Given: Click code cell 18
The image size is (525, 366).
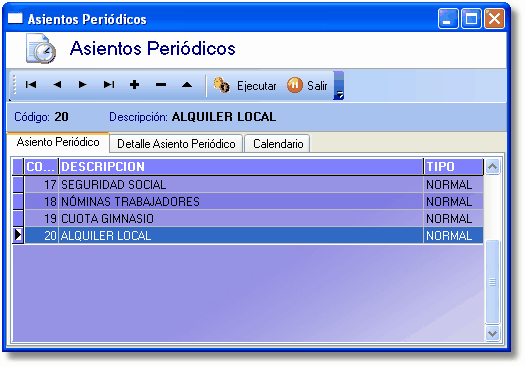Looking at the screenshot, I should tap(42, 202).
